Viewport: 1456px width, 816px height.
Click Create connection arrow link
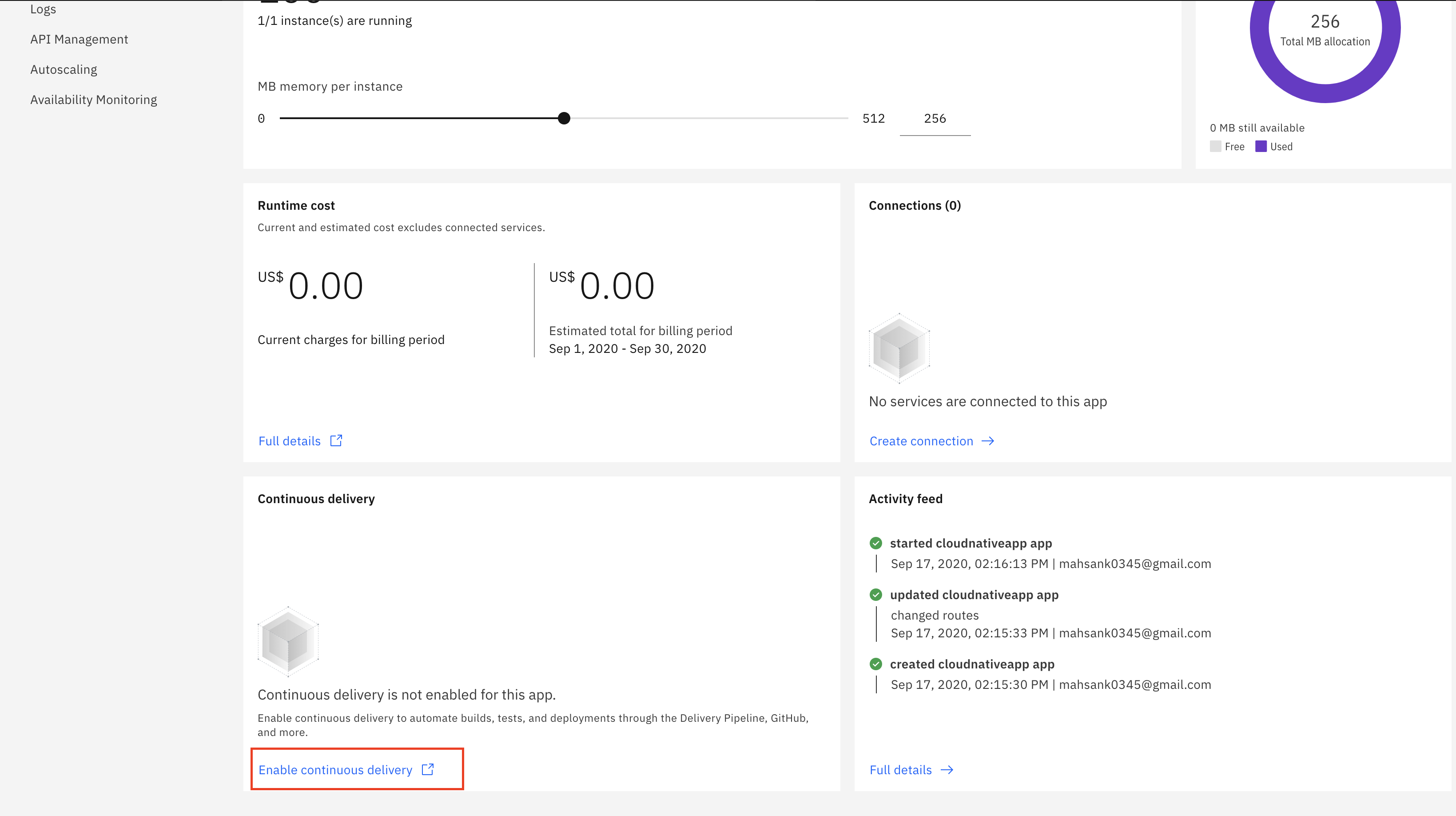(931, 441)
